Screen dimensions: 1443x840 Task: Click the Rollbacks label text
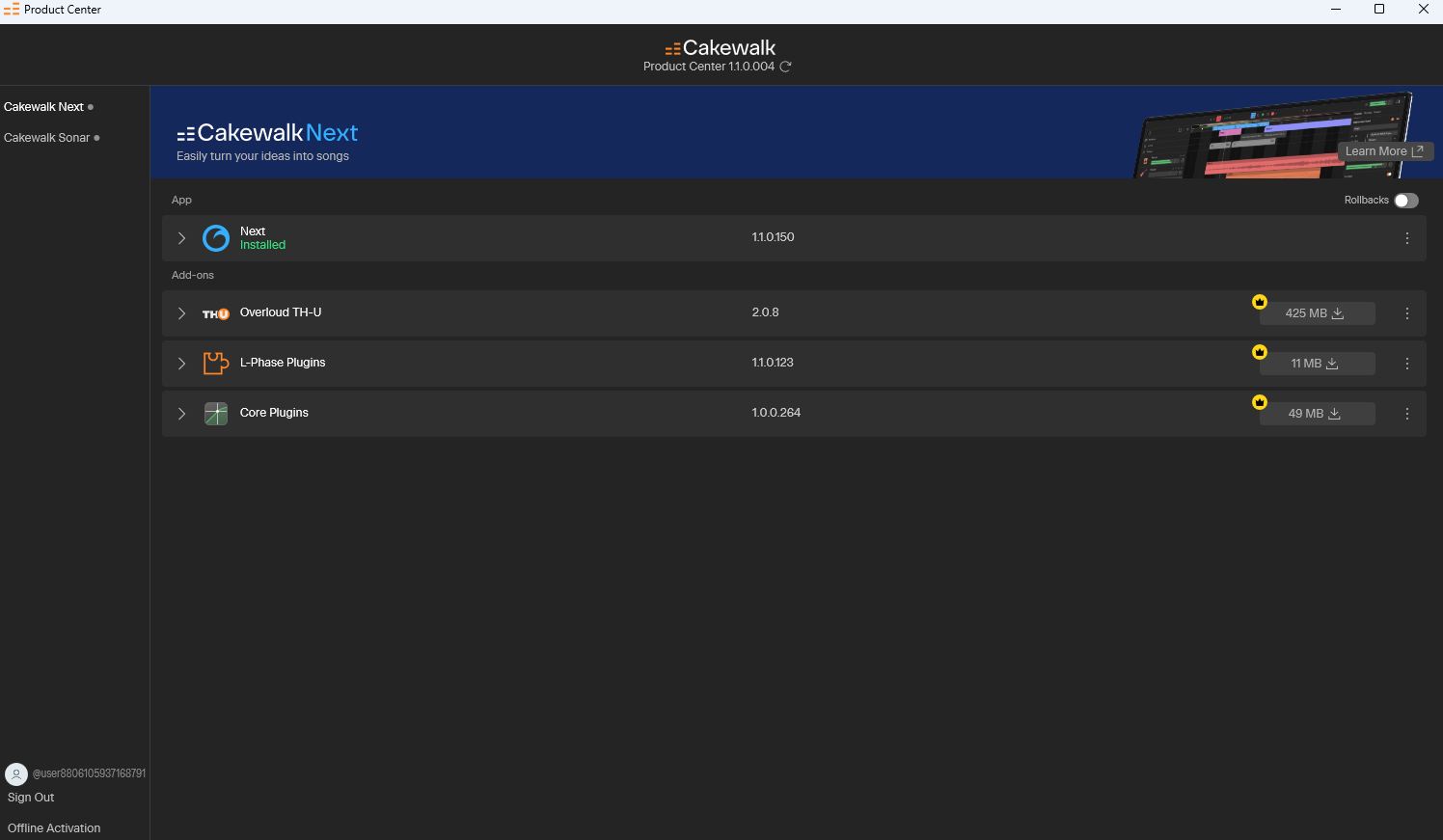click(1367, 201)
